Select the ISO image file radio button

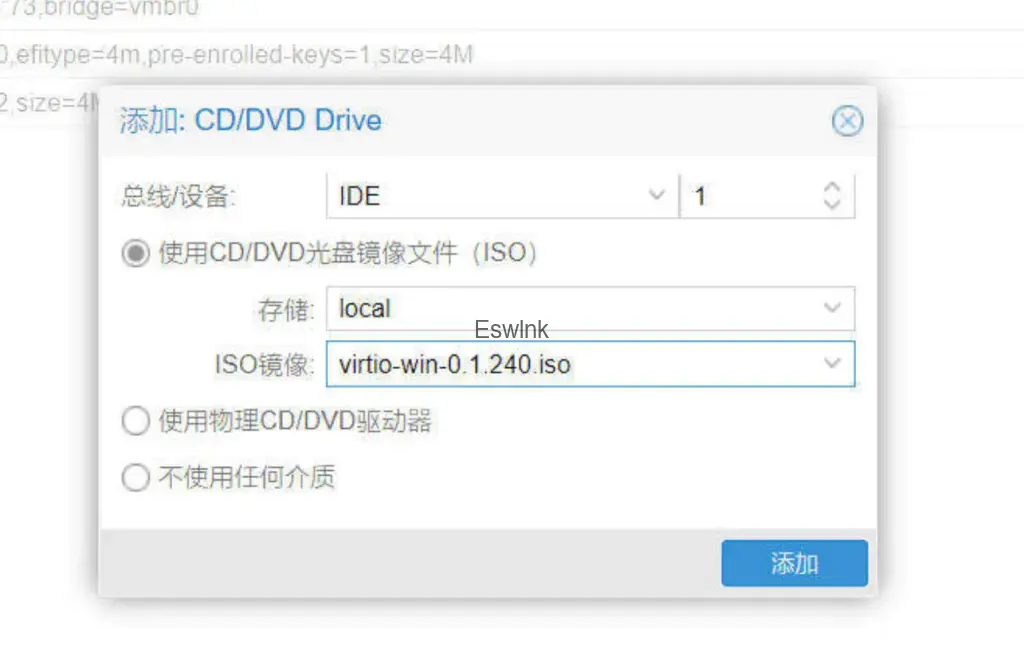[x=136, y=253]
